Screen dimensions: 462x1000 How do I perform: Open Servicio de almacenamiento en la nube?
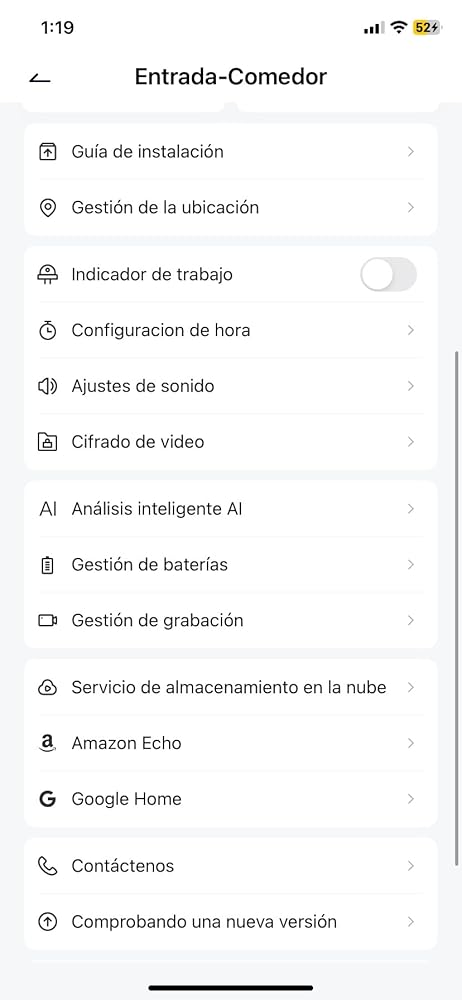pyautogui.click(x=231, y=688)
